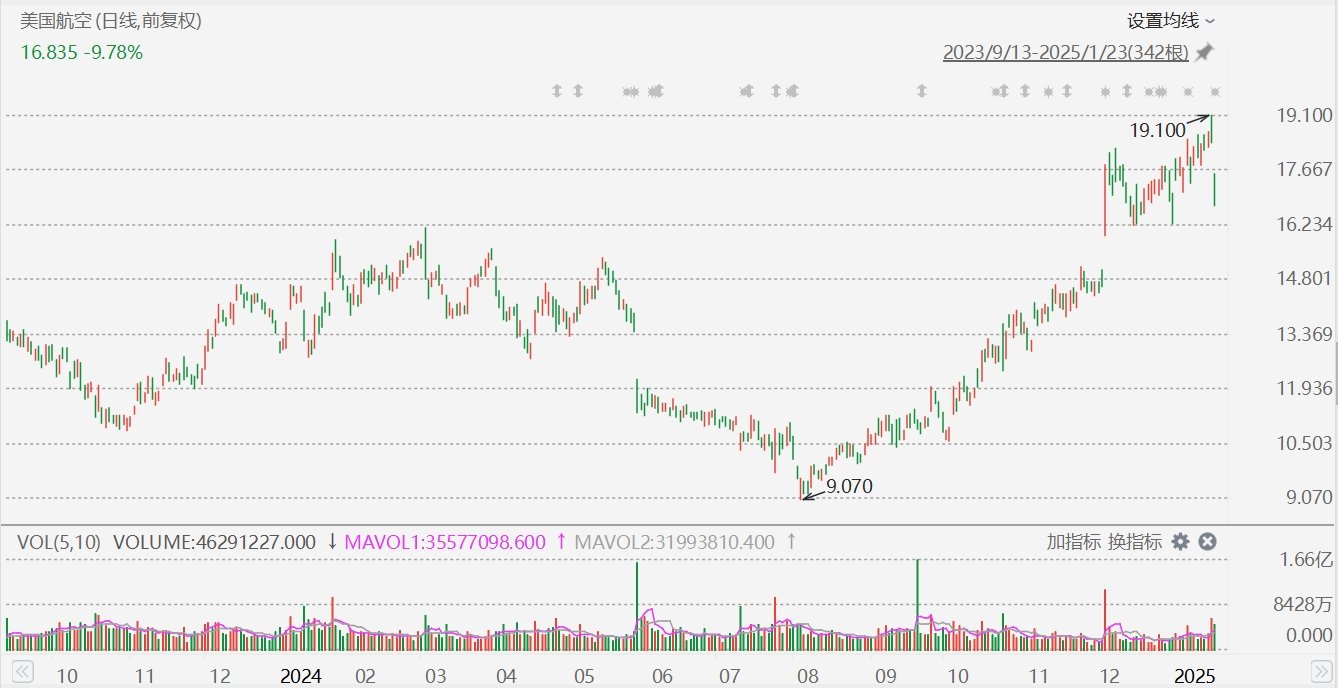Click 加指标 to add an indicator
Image resolution: width=1338 pixels, height=688 pixels.
1074,542
